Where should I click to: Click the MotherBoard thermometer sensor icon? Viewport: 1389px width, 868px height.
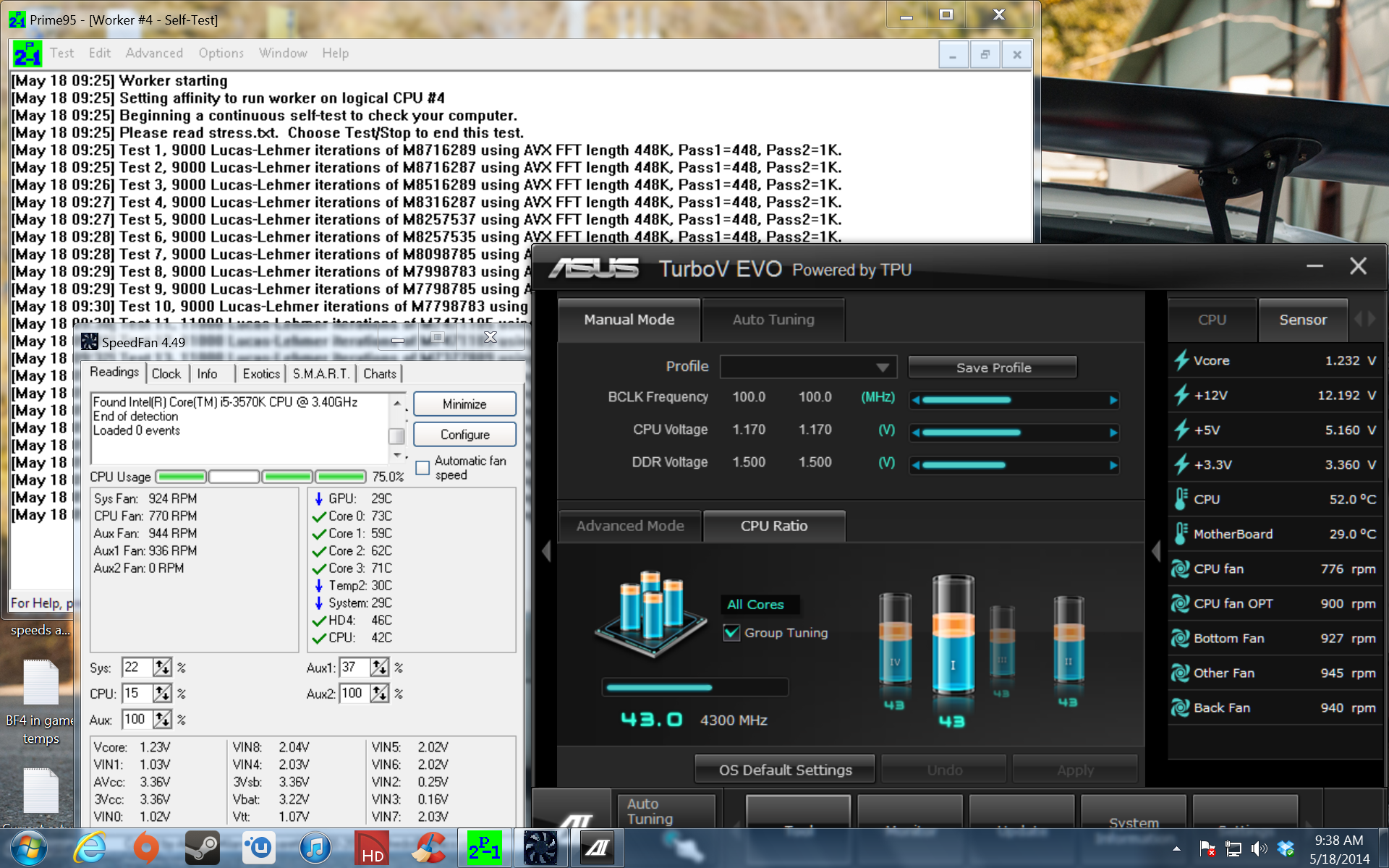pyautogui.click(x=1181, y=534)
